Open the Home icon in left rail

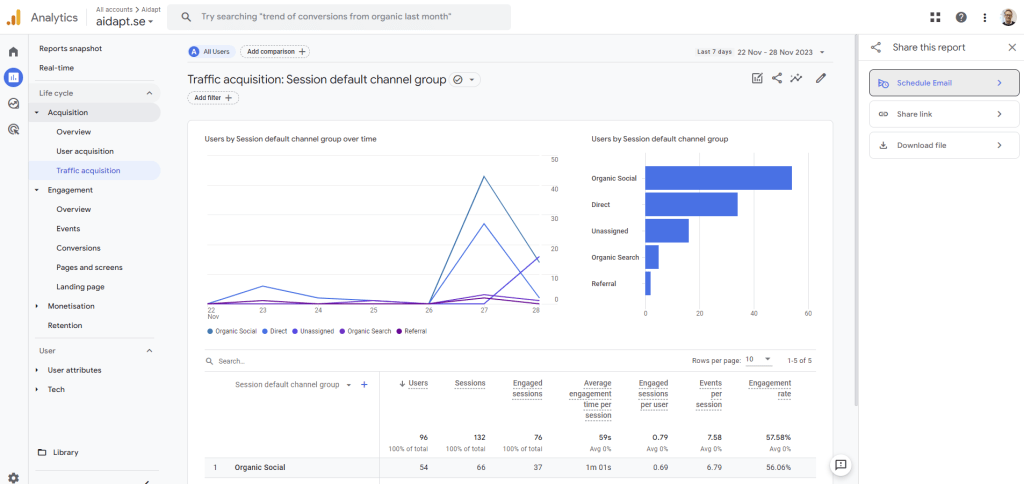point(13,52)
